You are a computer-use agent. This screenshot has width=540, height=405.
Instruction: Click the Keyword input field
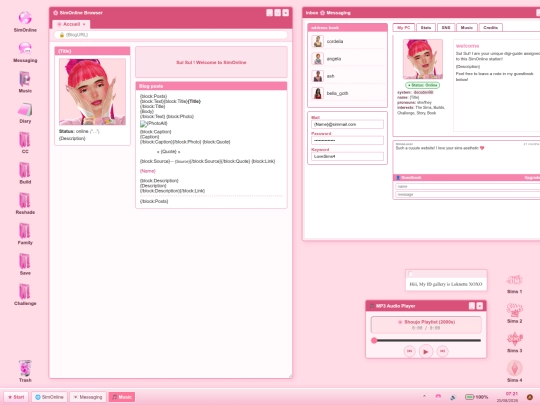(x=347, y=156)
